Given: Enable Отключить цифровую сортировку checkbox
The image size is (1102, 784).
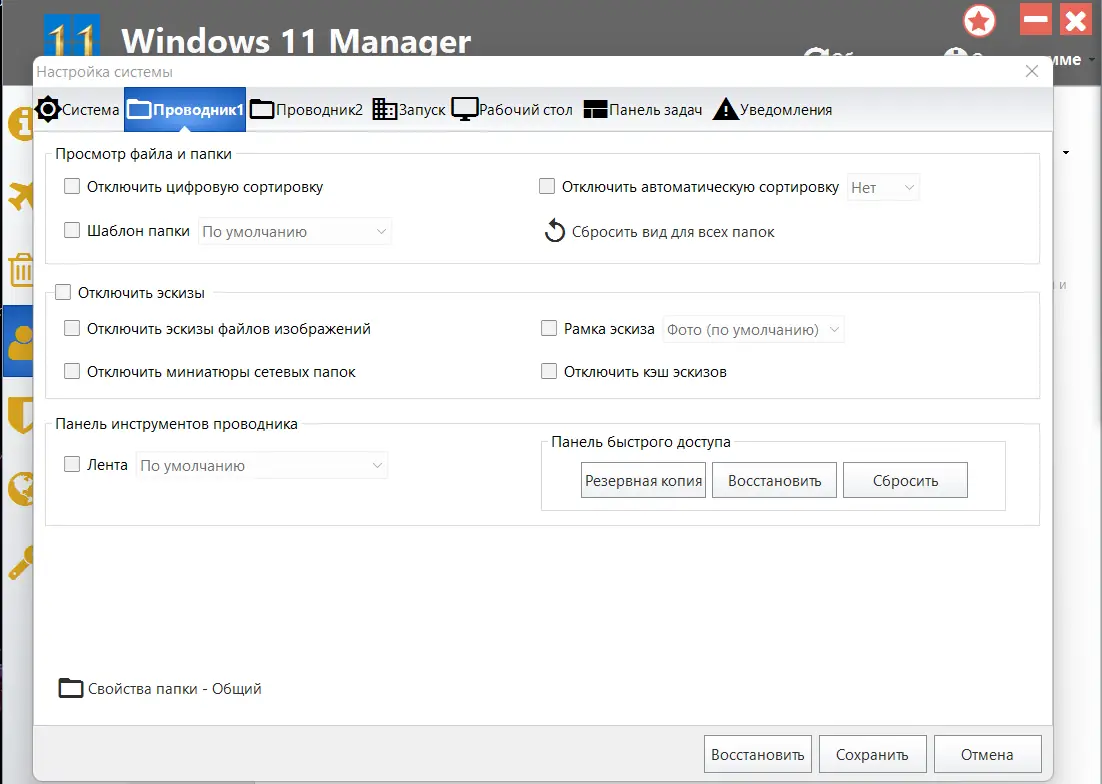Looking at the screenshot, I should coord(72,186).
